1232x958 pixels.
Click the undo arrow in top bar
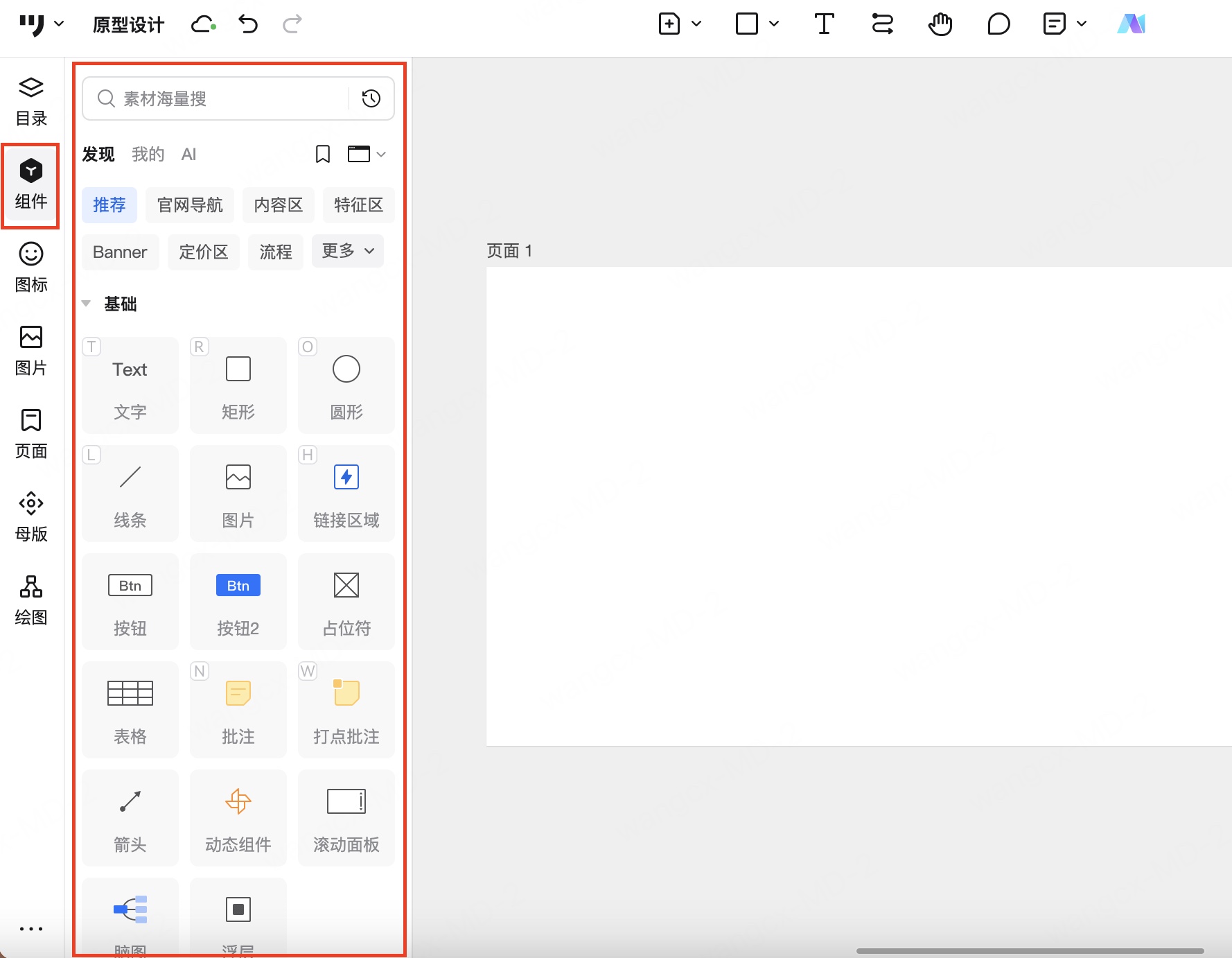pos(248,24)
